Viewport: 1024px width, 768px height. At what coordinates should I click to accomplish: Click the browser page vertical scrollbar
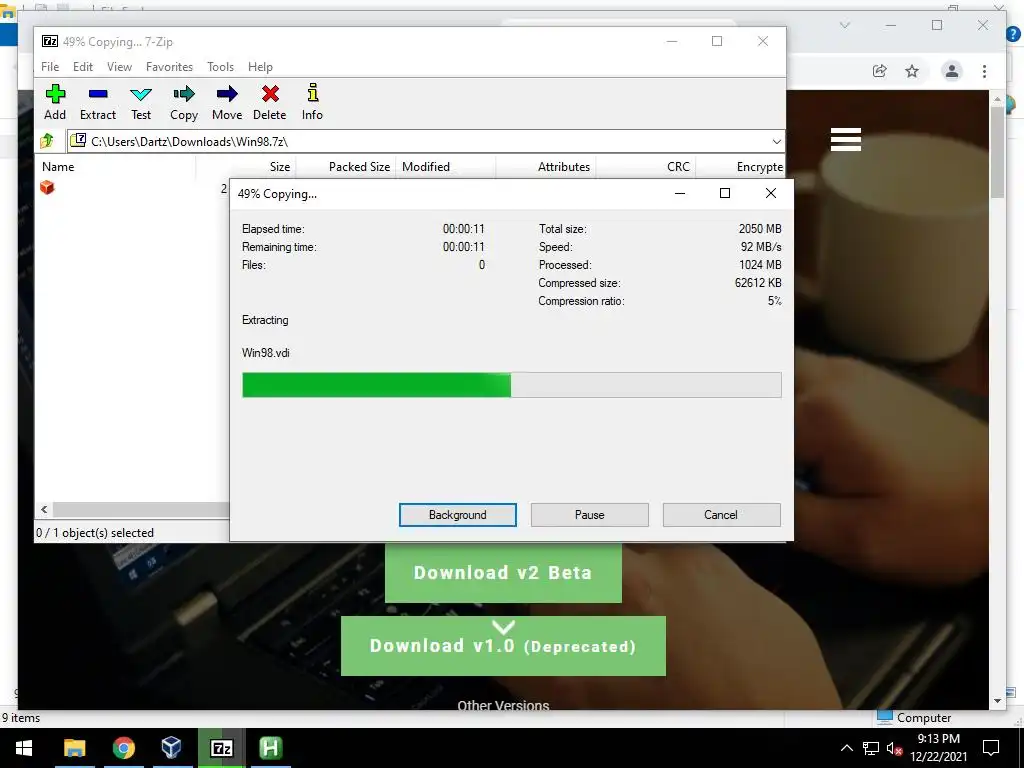pyautogui.click(x=997, y=153)
